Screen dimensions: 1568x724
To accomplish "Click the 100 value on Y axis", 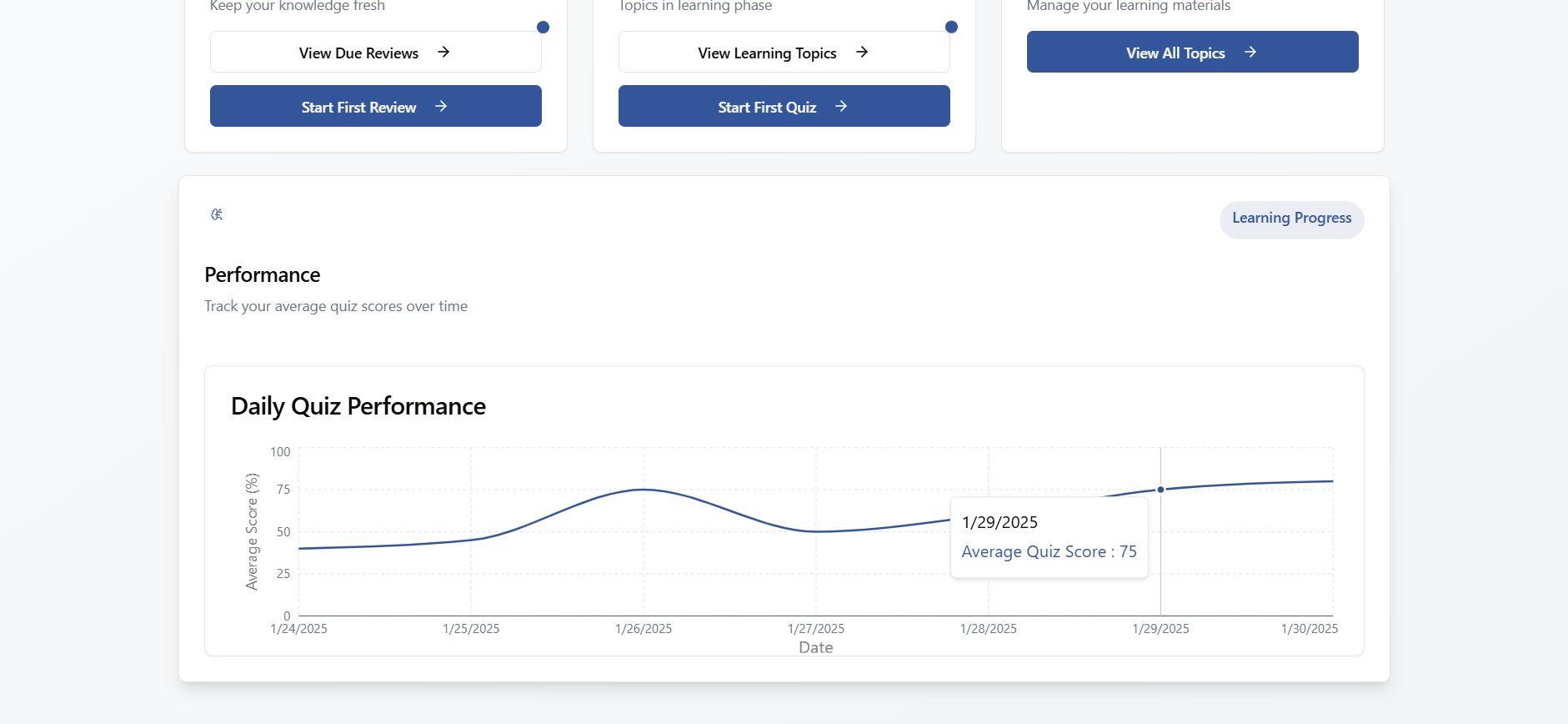I will click(x=280, y=452).
